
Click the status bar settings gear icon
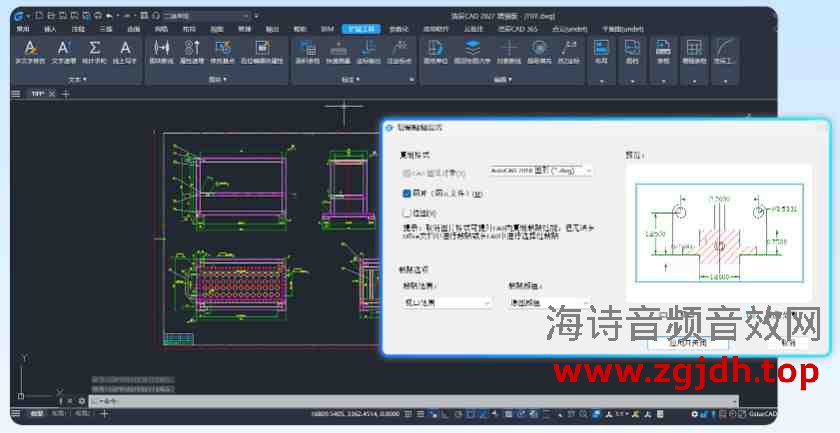[x=695, y=414]
